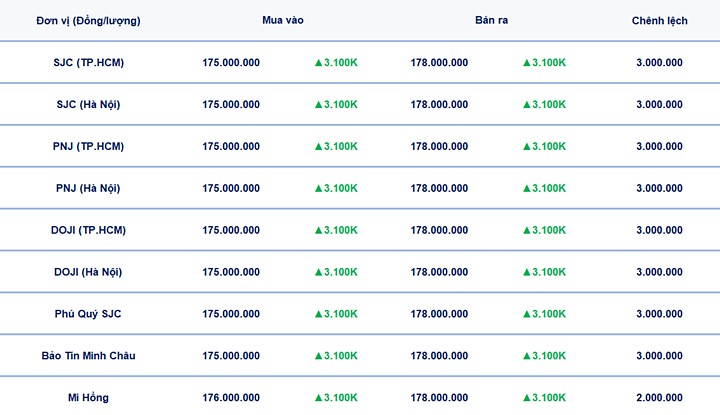Click the sell-side up arrow for Bảo Tín Minh Châu

(x=527, y=356)
